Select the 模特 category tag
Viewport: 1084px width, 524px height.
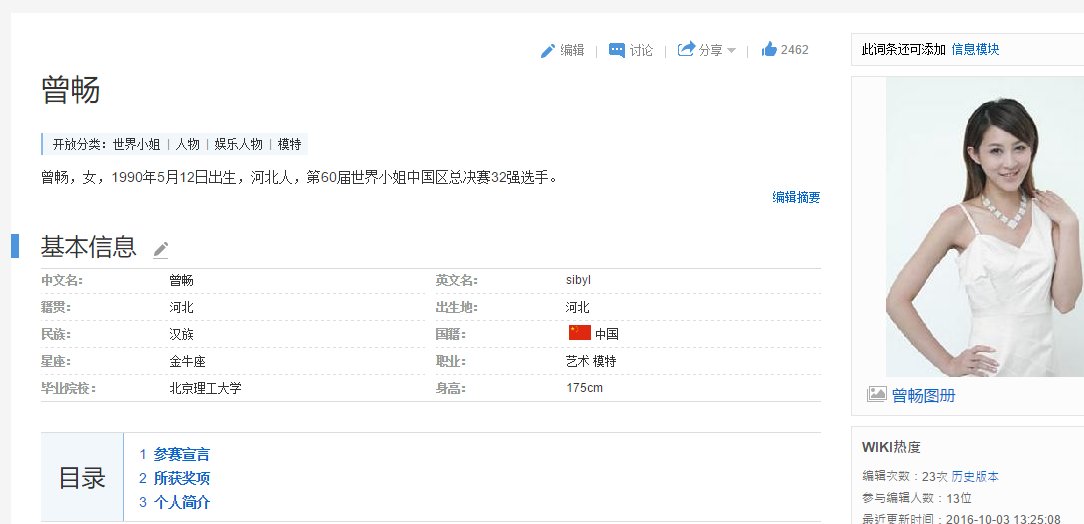click(x=289, y=144)
